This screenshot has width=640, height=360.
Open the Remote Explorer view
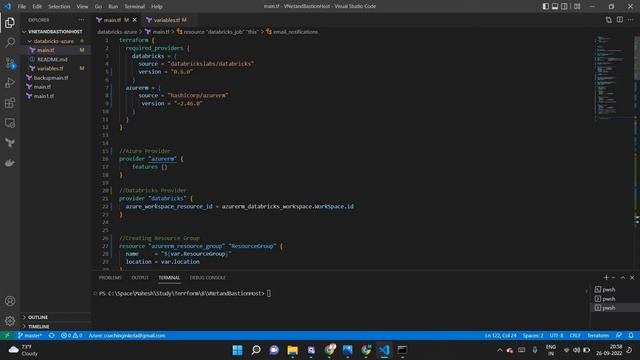pos(10,123)
